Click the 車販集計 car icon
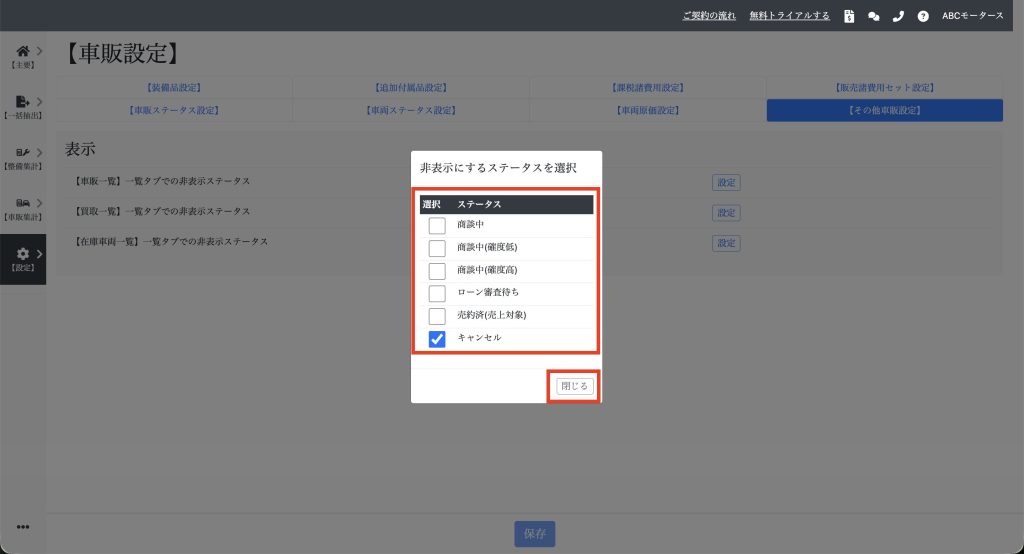 [23, 204]
